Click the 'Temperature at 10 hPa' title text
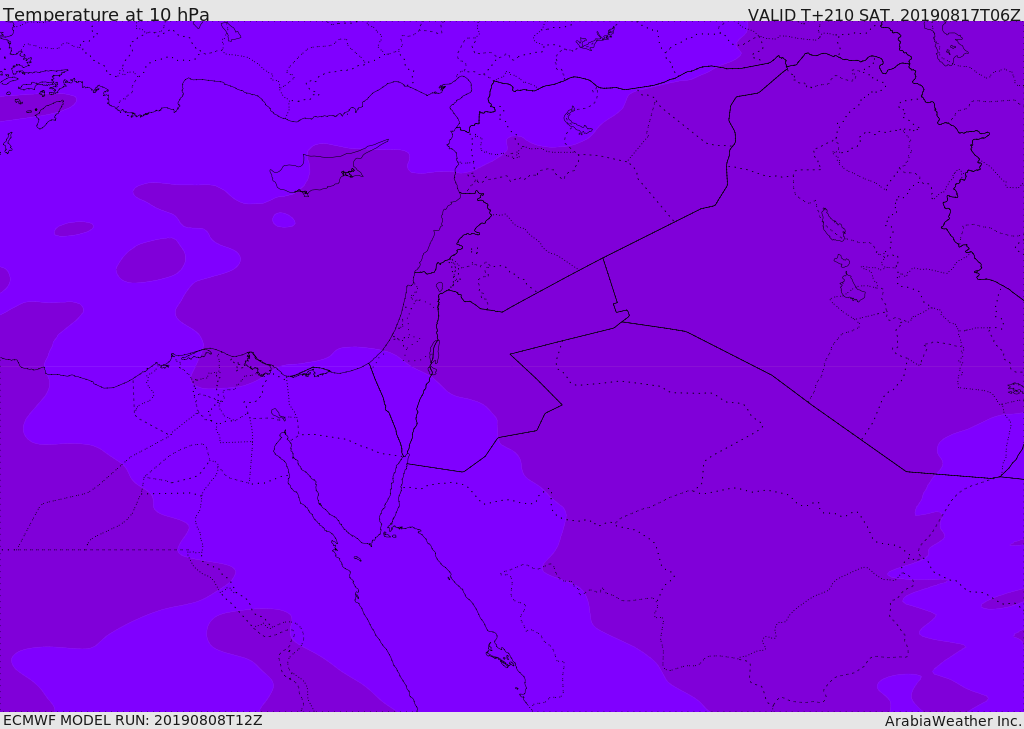The height and width of the screenshot is (729, 1024). pos(106,14)
